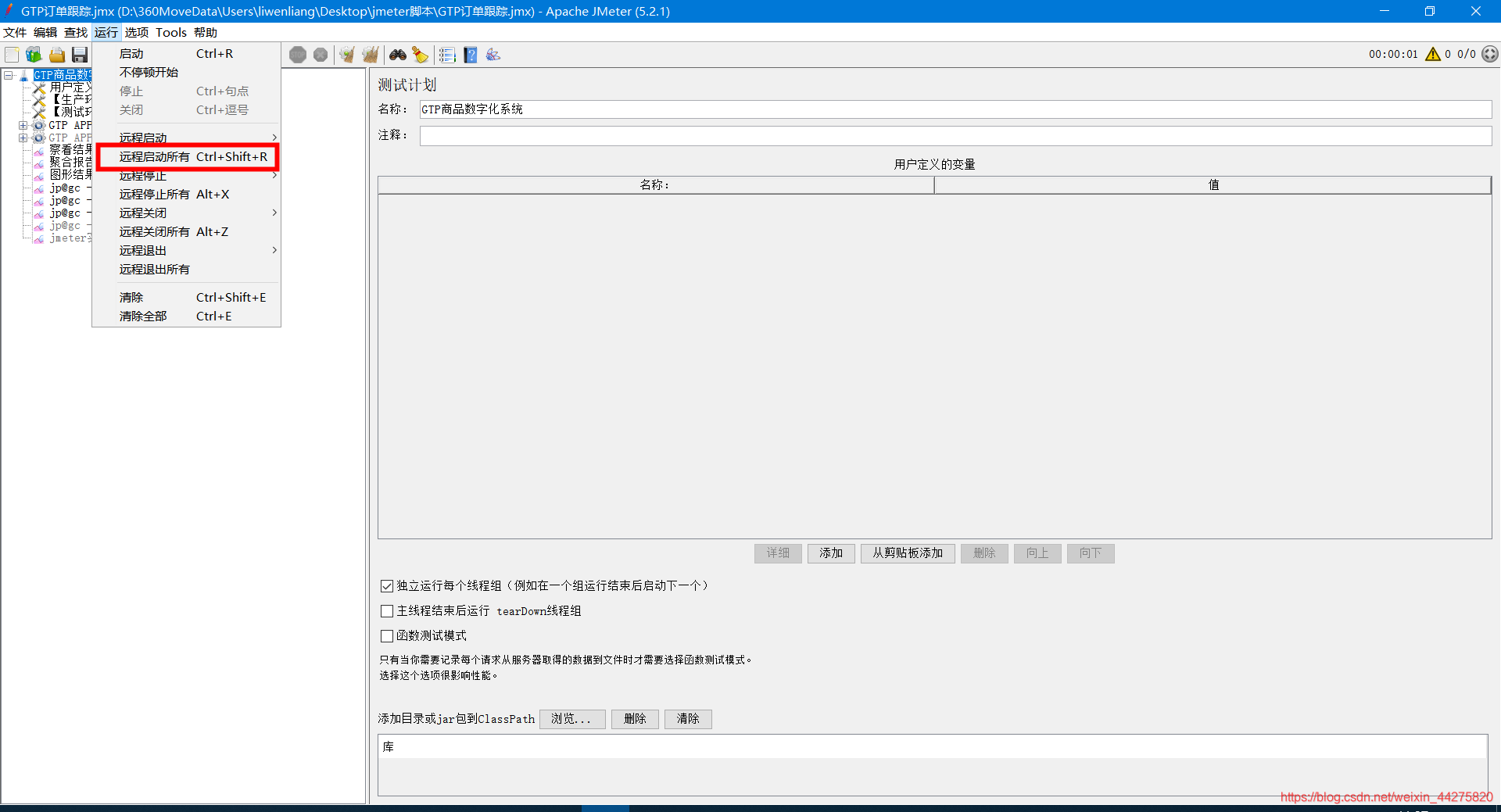Click the 清除 button in ClassPath row
This screenshot has width=1501, height=812.
(x=688, y=719)
